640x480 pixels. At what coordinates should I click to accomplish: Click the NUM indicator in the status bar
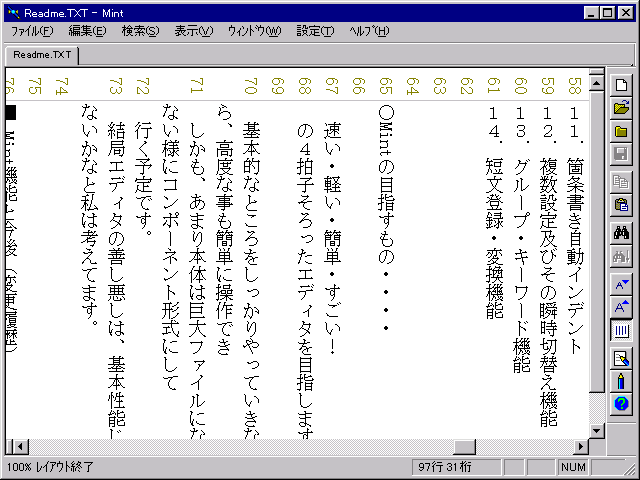point(573,467)
